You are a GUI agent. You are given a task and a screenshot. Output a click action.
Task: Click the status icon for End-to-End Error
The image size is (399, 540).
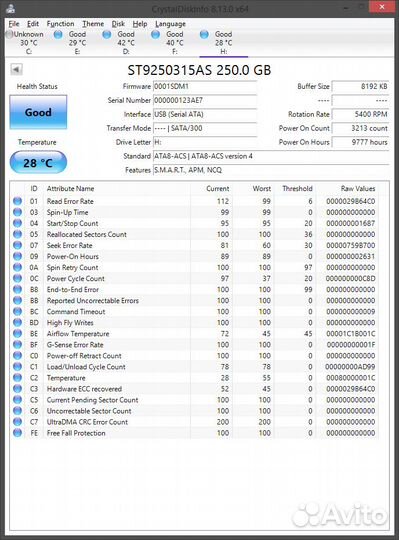pos(17,289)
